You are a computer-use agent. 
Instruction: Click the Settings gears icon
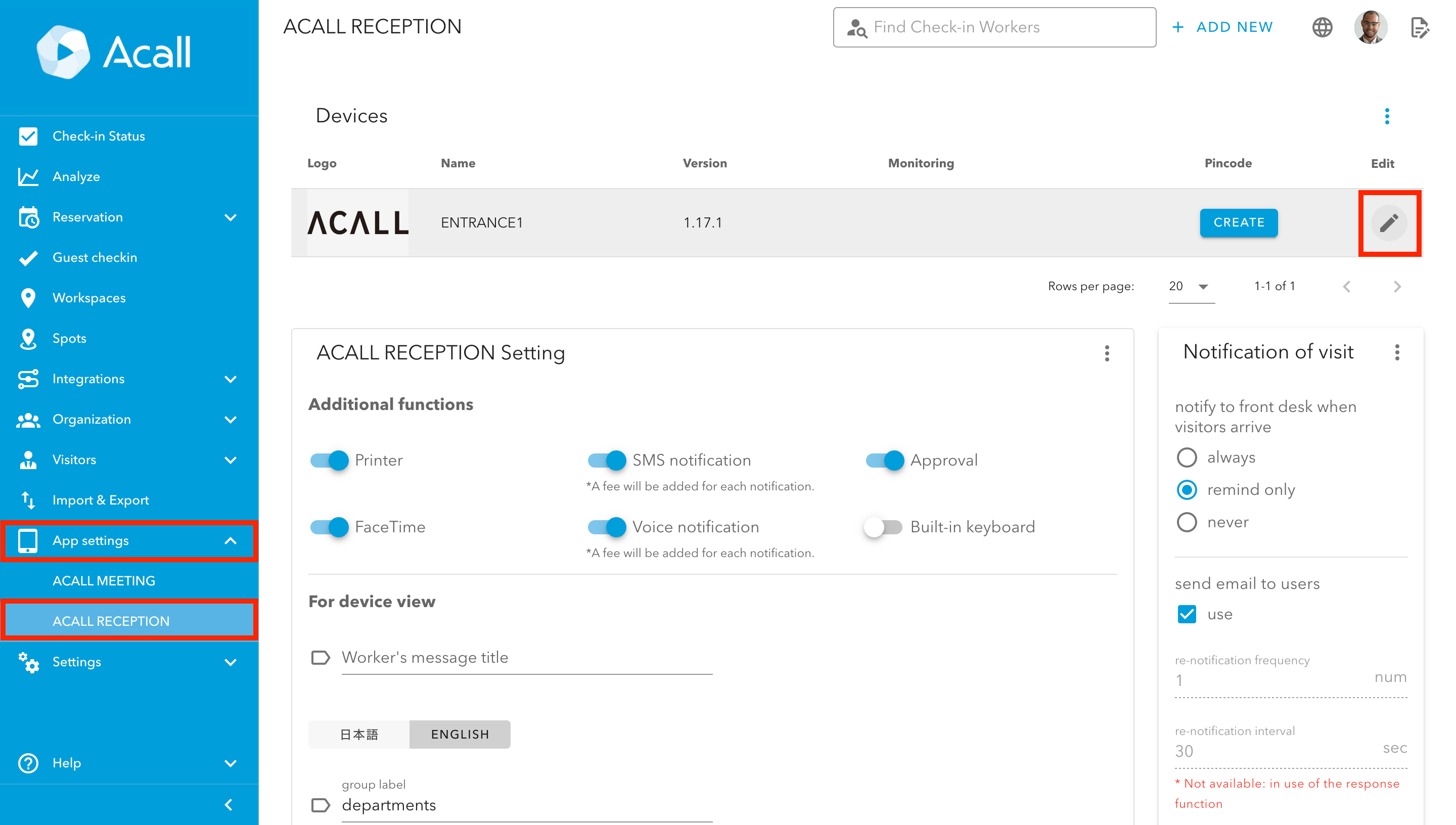28,662
